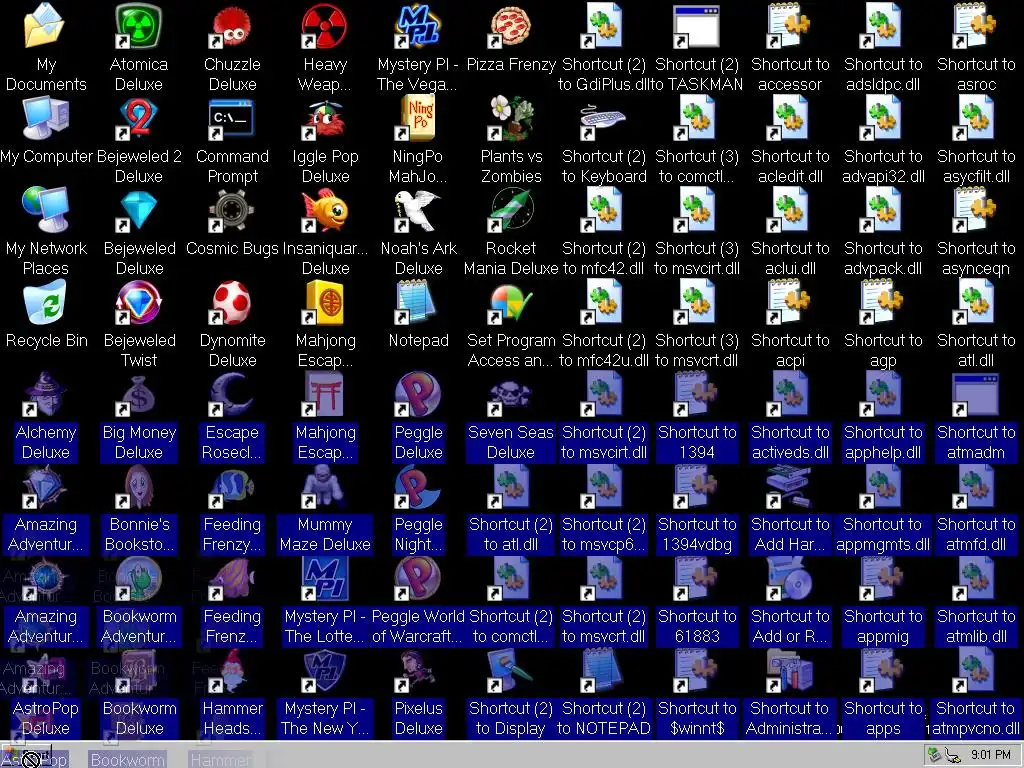
Task: Click Shortcut to Administra... tools icon
Action: click(790, 671)
